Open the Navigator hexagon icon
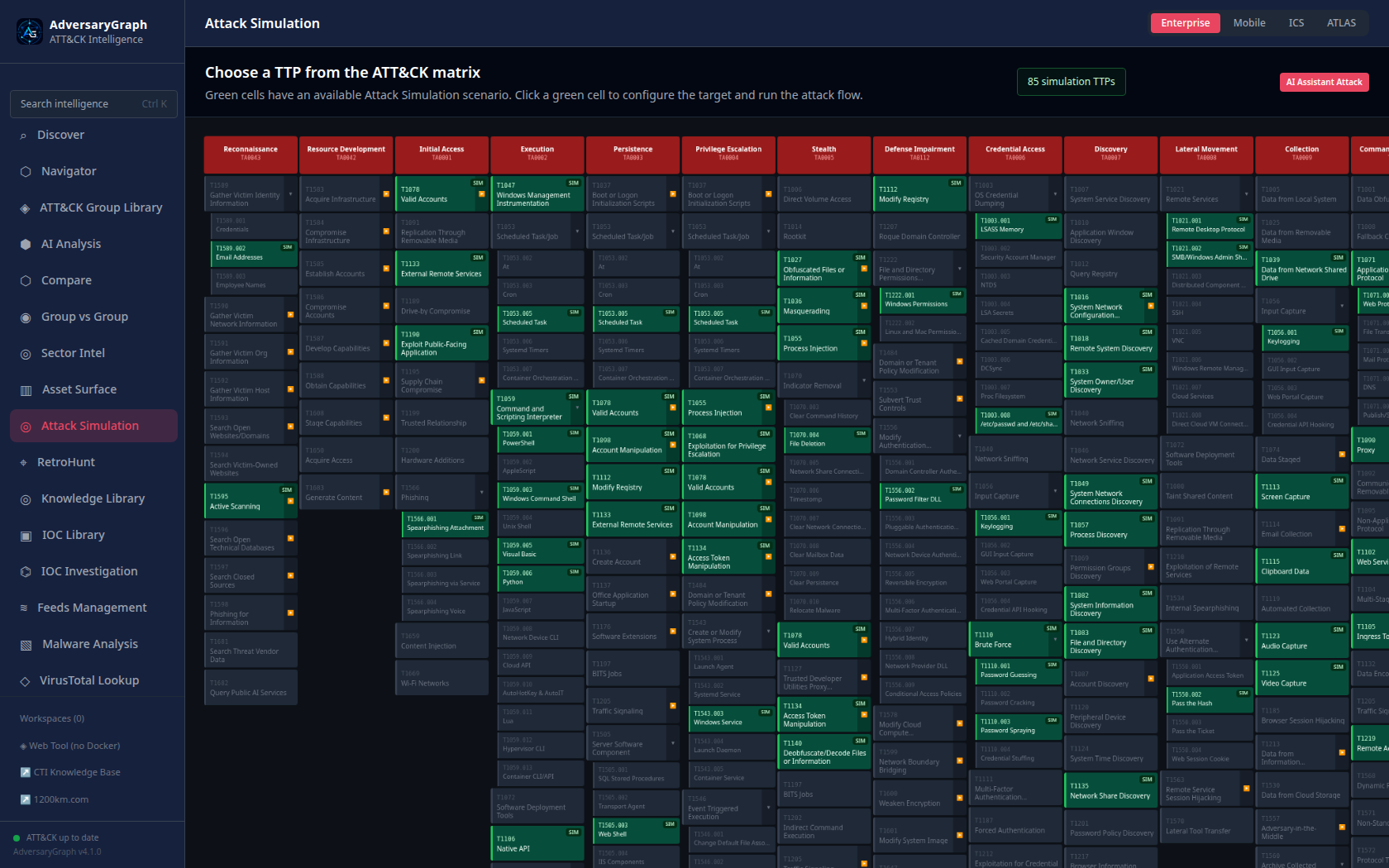The height and width of the screenshot is (868, 1389). tap(26, 172)
